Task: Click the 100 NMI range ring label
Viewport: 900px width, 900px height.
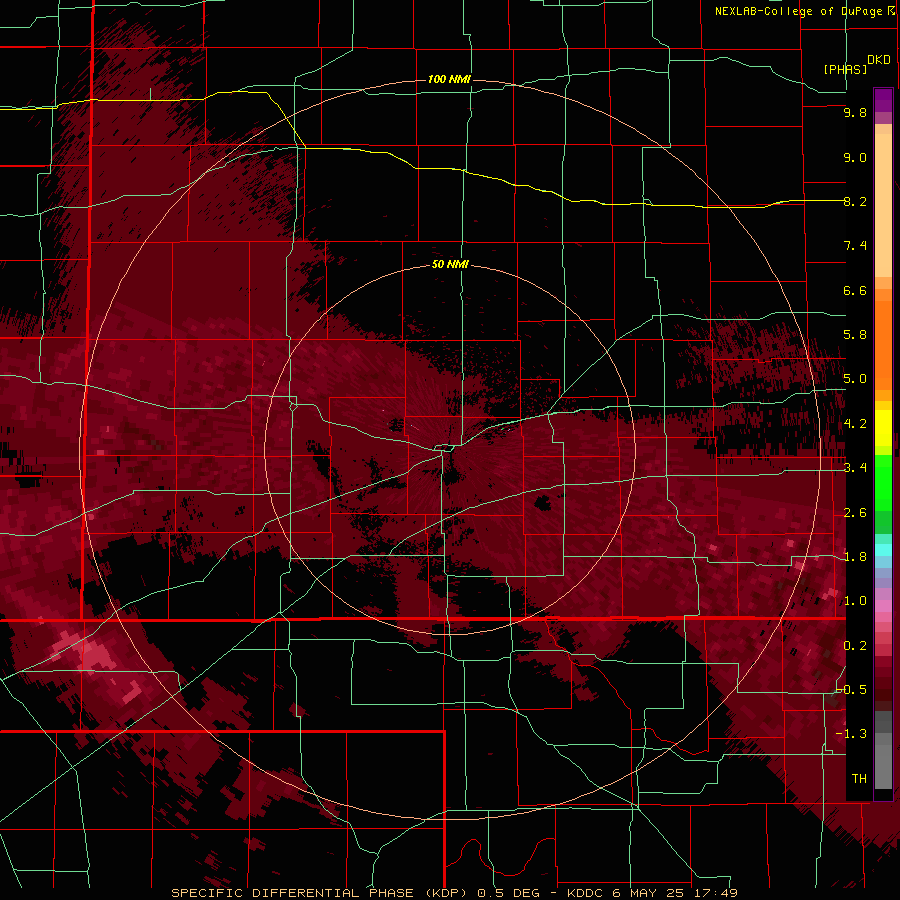Action: [x=449, y=79]
